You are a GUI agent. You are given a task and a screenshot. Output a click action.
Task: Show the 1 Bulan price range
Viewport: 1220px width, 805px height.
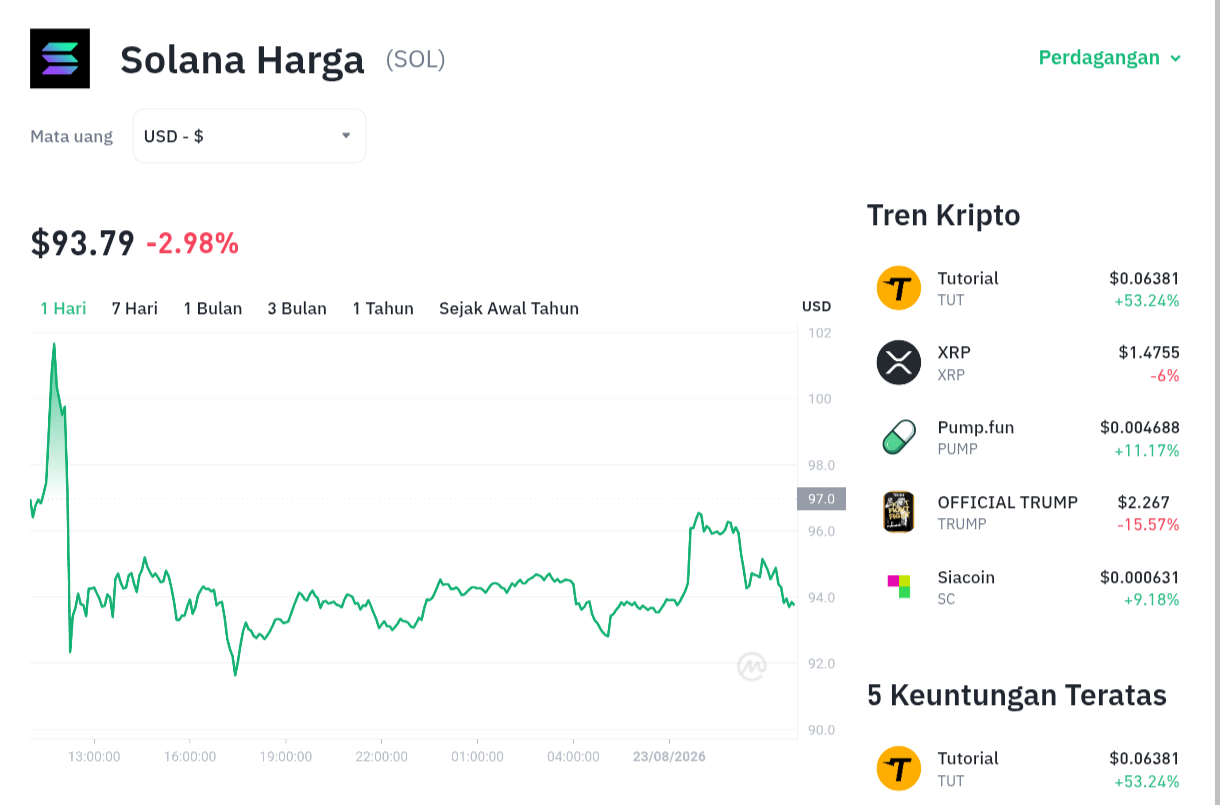tap(213, 308)
